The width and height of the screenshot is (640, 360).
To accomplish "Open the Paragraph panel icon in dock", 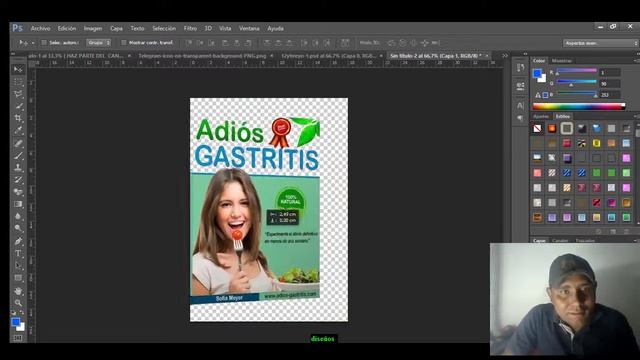I will (520, 118).
